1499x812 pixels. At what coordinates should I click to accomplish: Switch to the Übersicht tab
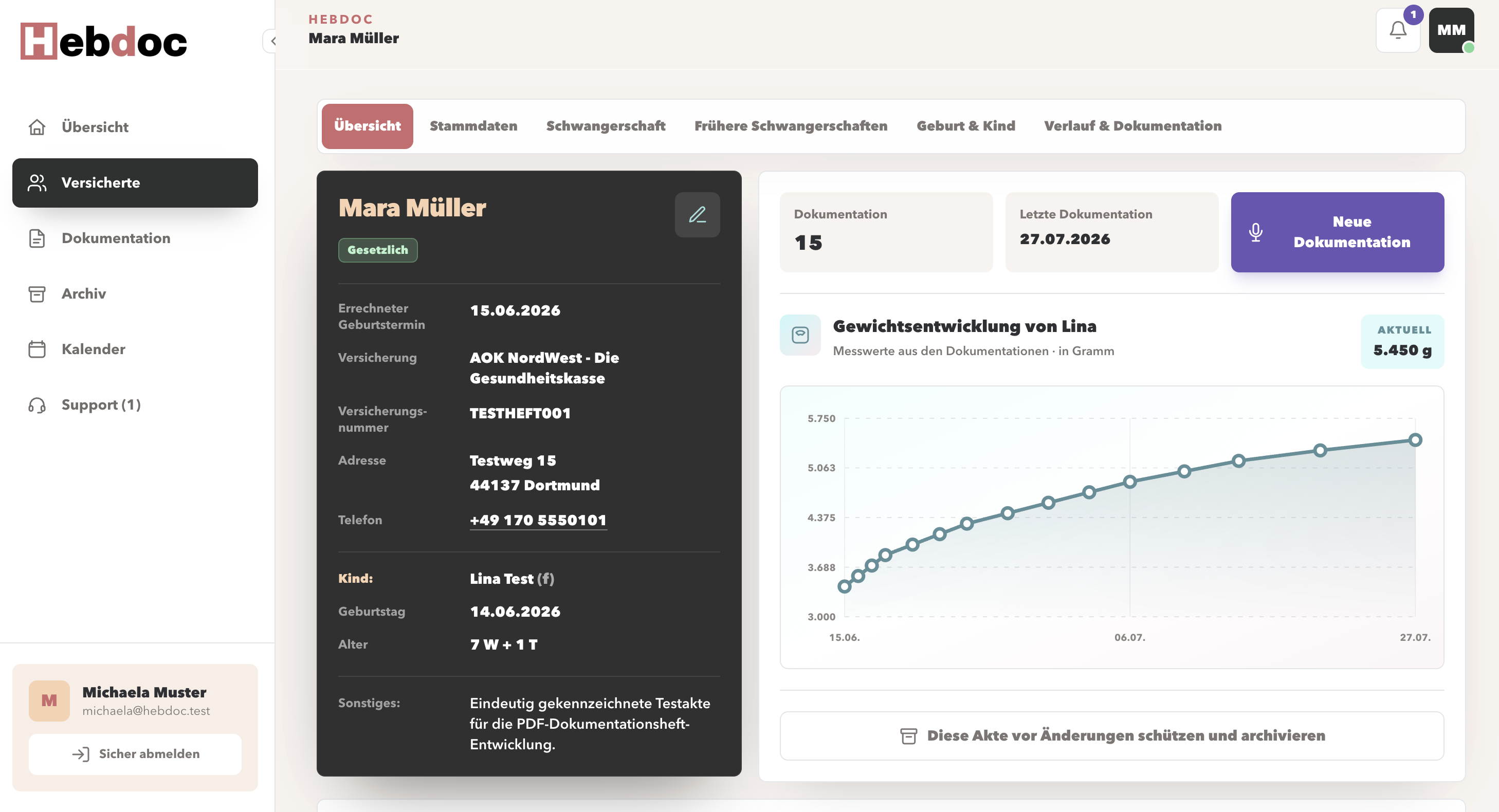tap(367, 126)
